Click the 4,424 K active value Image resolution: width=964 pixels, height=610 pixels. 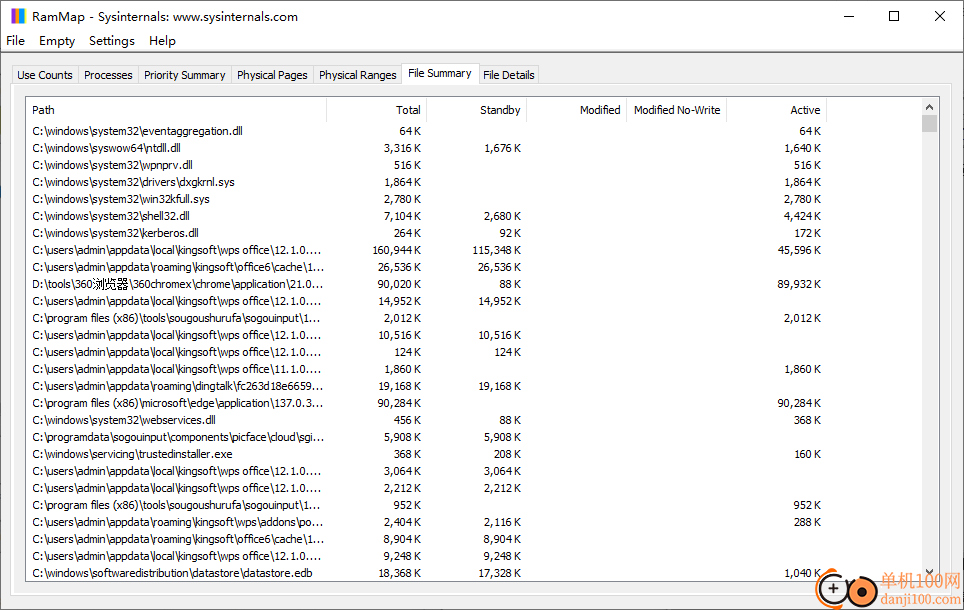coord(802,216)
